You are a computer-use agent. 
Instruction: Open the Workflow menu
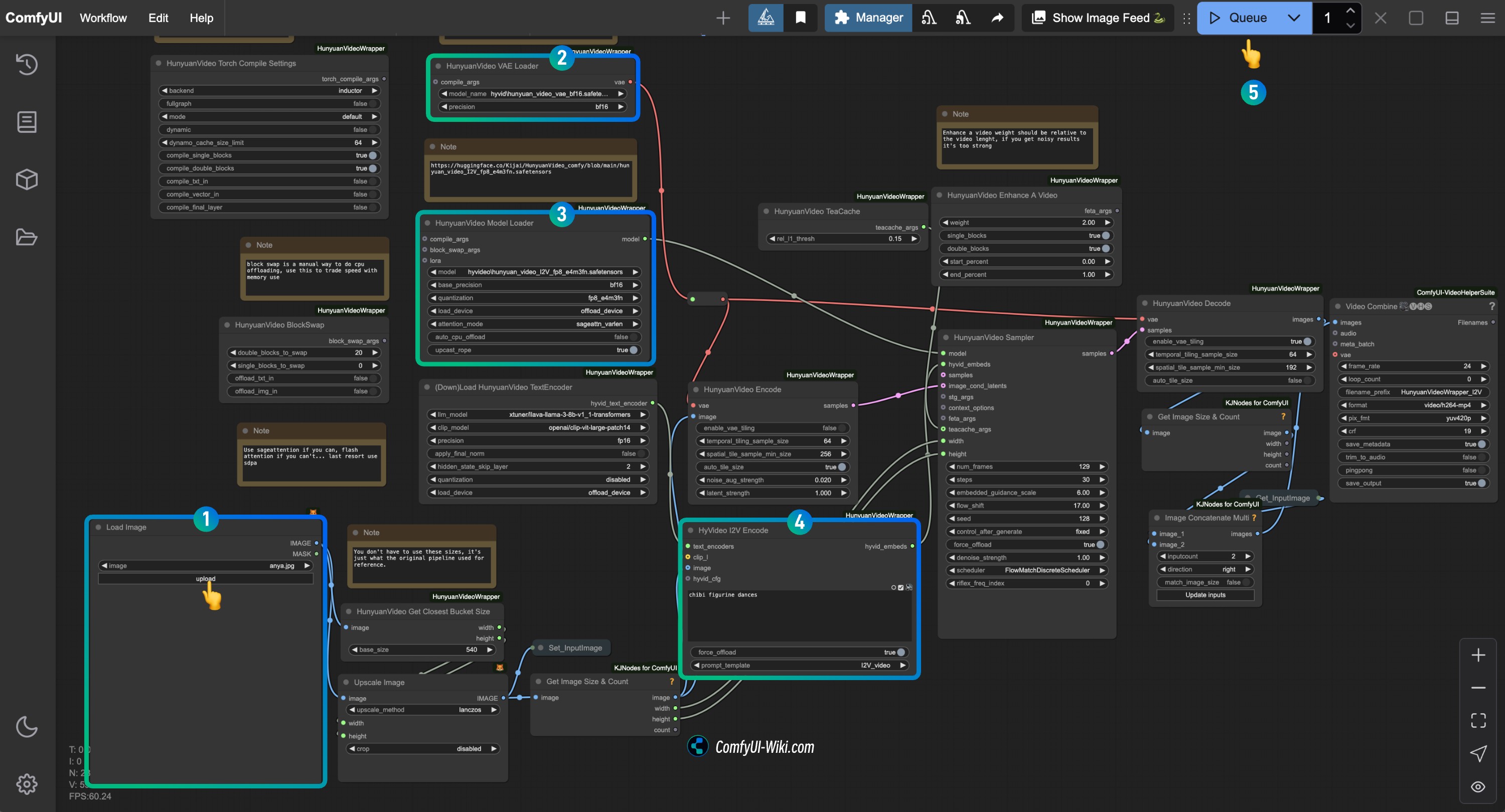coord(103,18)
